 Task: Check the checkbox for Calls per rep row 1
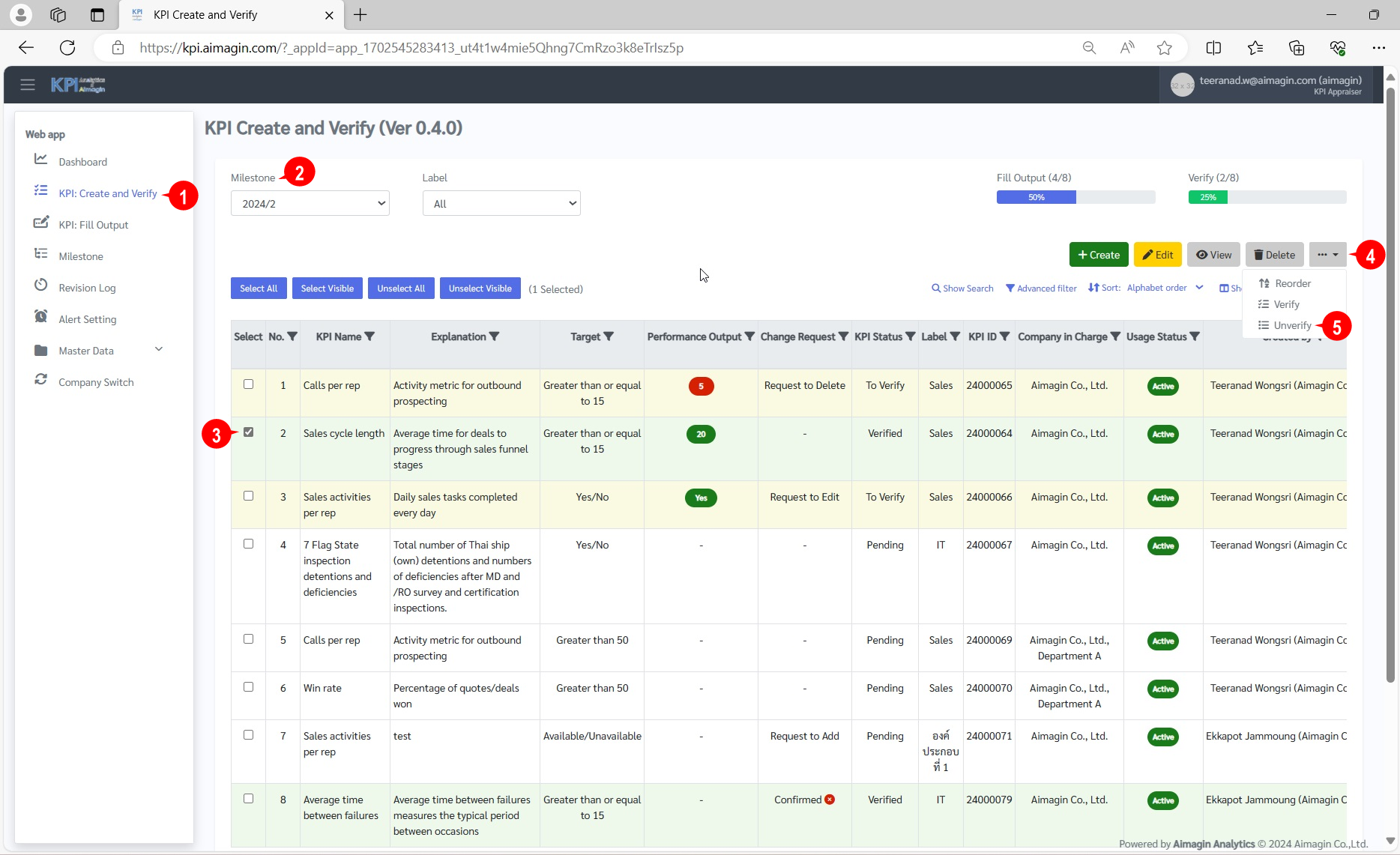(x=248, y=384)
